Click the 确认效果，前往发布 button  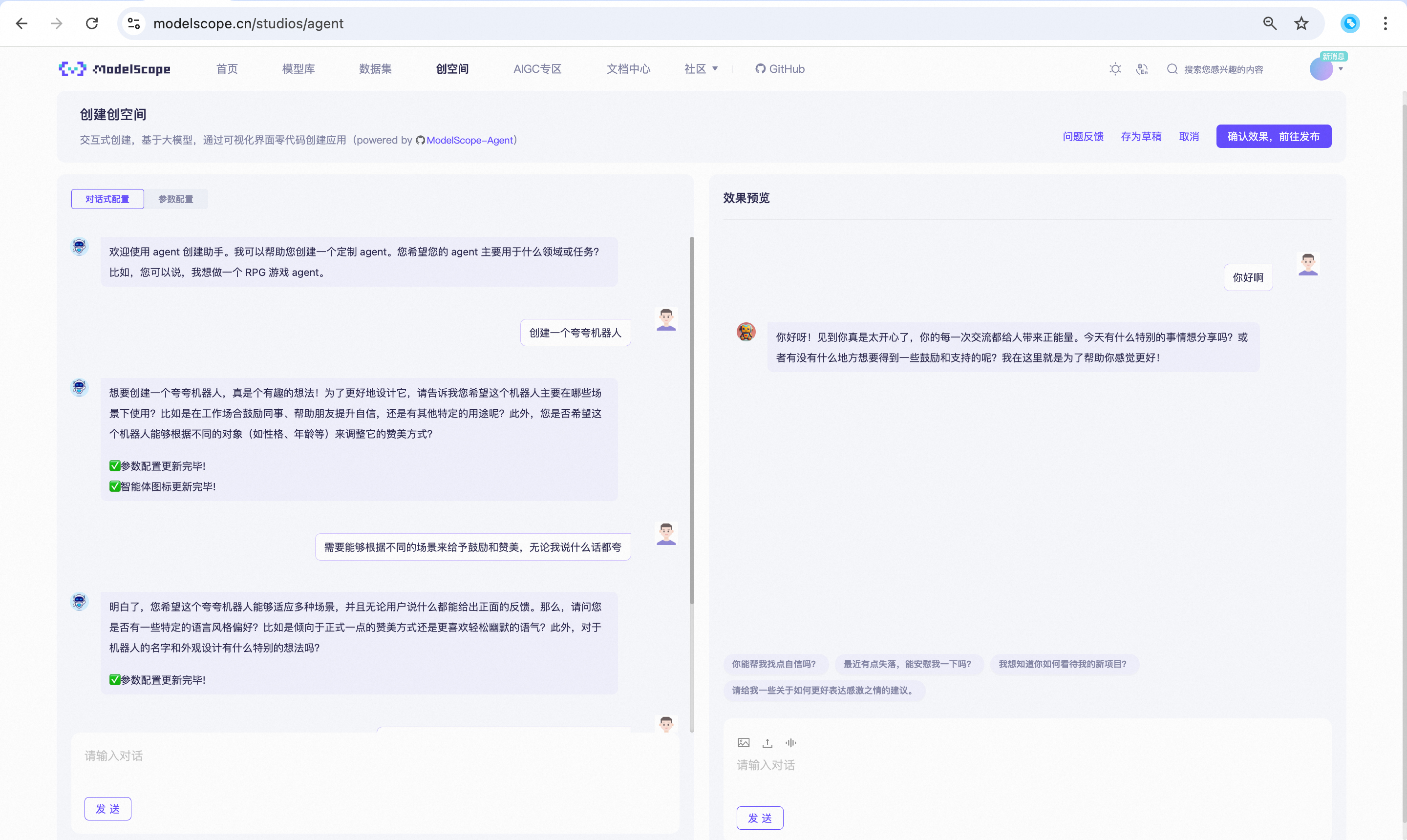[x=1273, y=136]
